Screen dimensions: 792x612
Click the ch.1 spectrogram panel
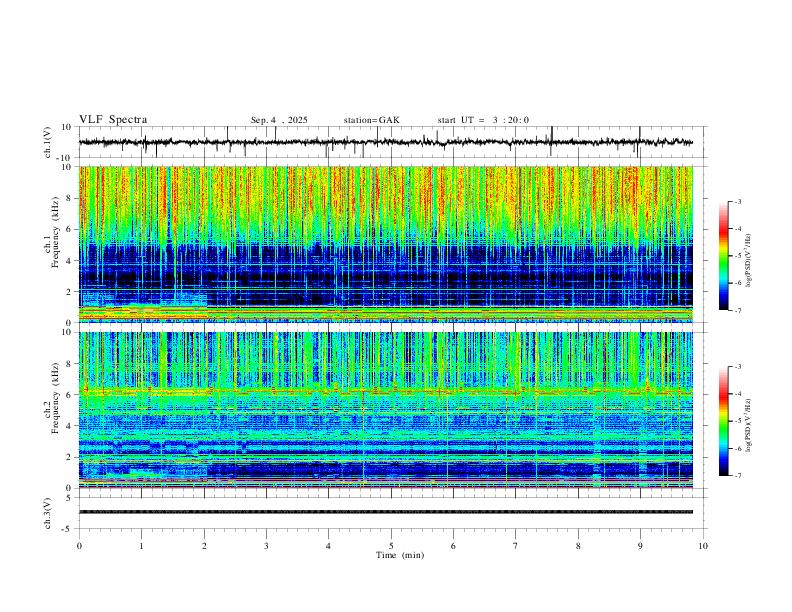point(386,244)
